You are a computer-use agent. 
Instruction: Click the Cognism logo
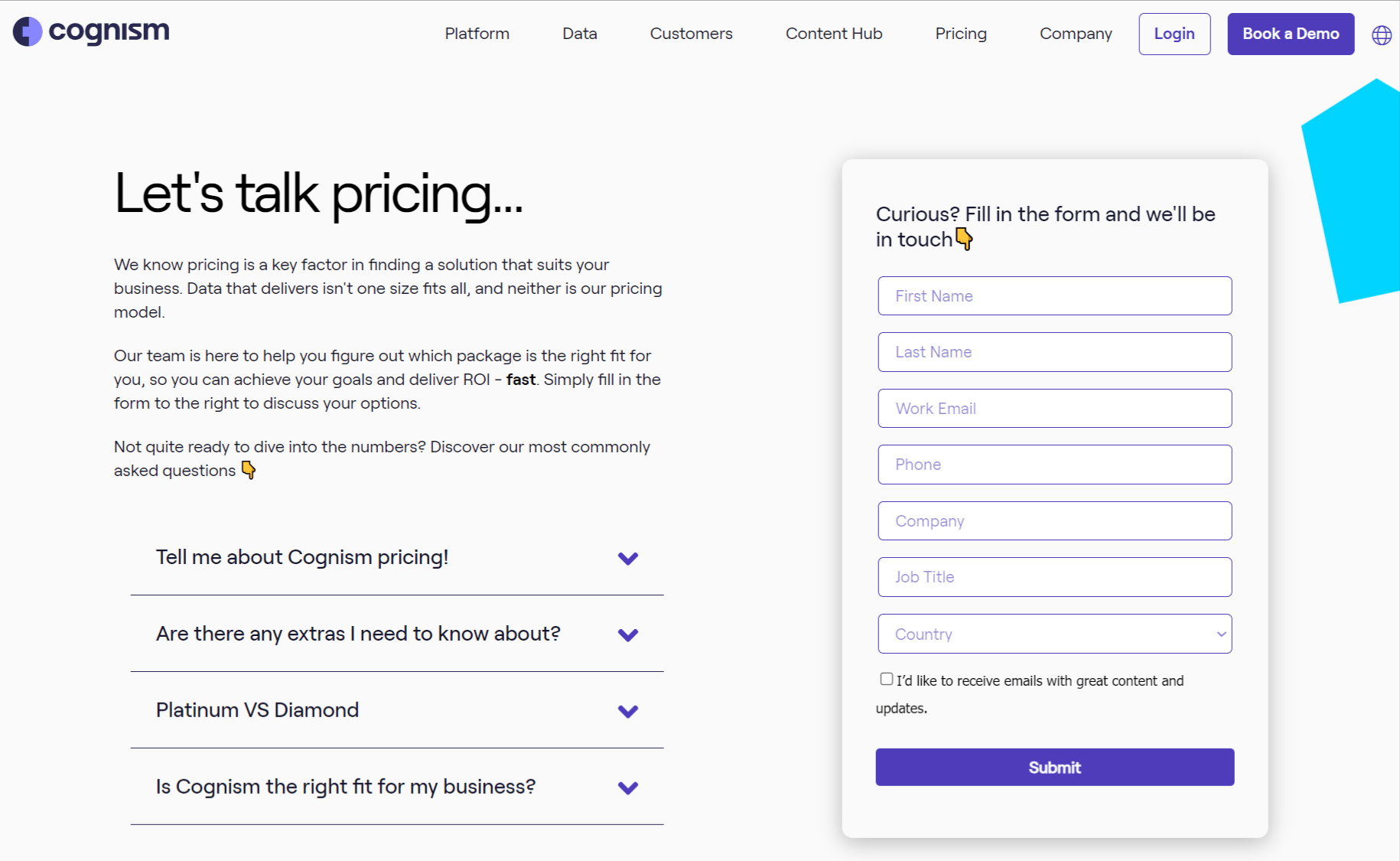tap(90, 32)
